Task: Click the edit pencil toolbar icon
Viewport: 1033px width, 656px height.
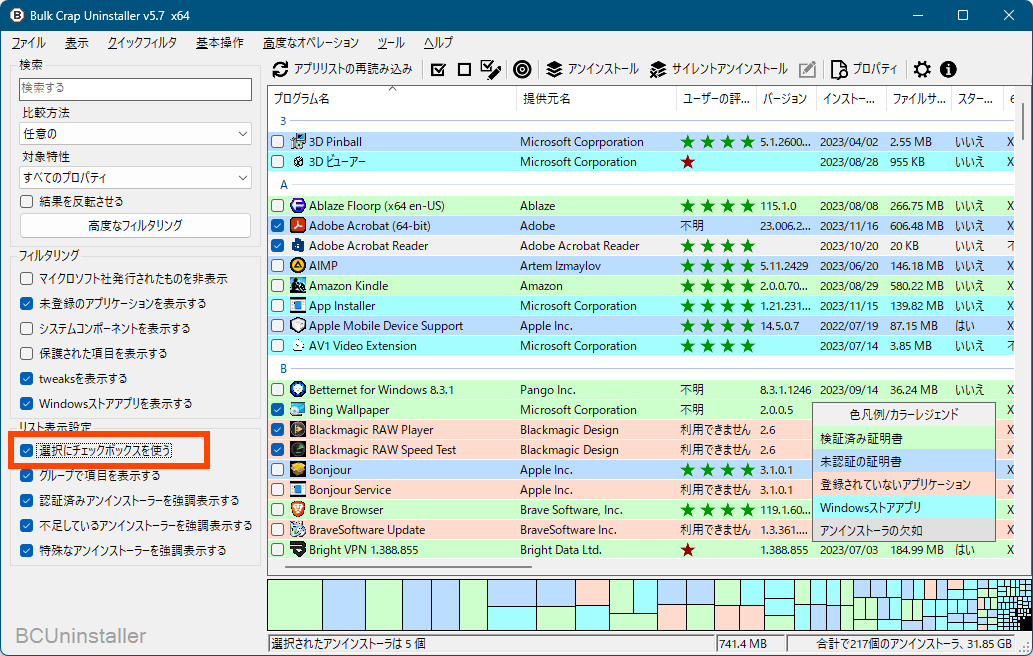Action: coord(807,69)
